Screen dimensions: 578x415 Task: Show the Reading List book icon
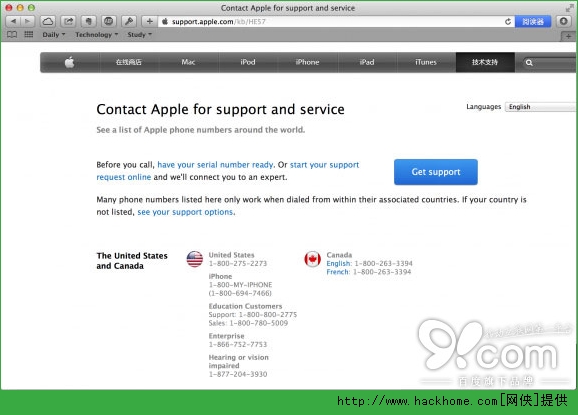[x=12, y=35]
